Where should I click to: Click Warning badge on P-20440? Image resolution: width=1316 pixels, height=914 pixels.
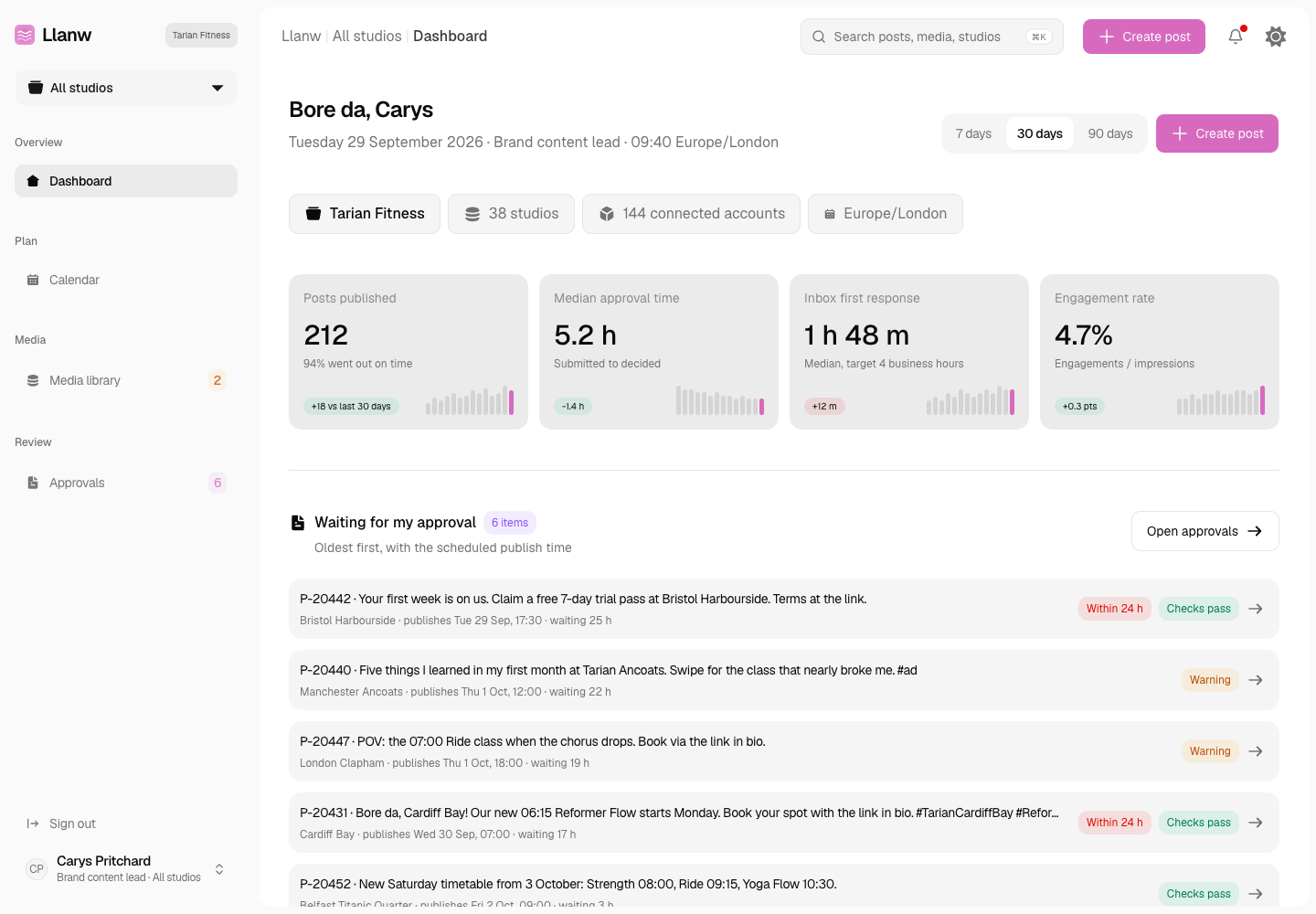click(1210, 680)
